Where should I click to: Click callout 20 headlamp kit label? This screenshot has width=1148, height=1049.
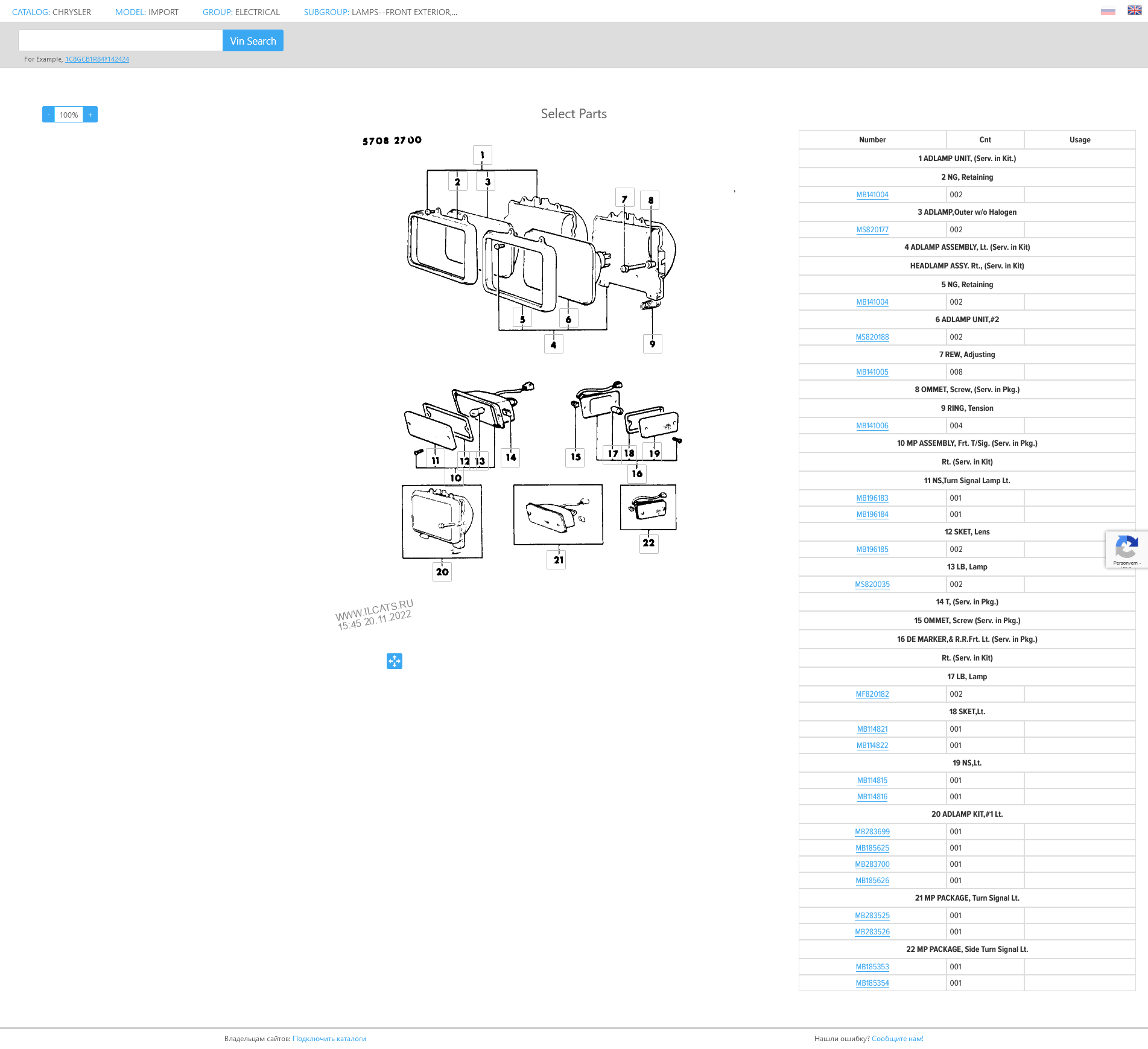point(442,572)
